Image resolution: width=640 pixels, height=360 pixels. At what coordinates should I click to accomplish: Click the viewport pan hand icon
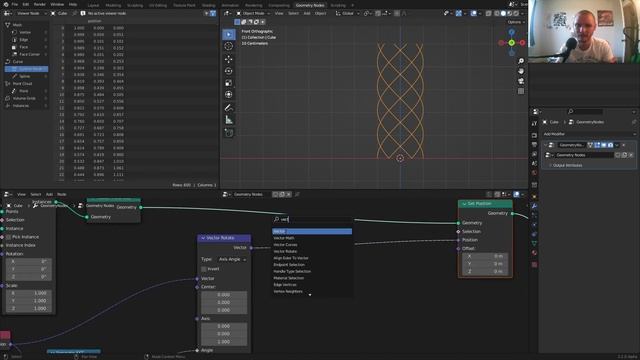(521, 71)
